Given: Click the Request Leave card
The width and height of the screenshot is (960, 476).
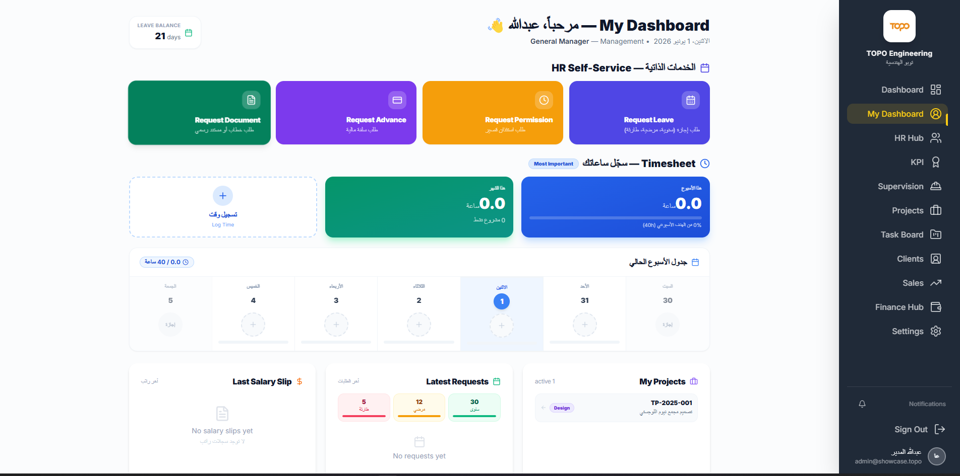Looking at the screenshot, I should pos(639,113).
